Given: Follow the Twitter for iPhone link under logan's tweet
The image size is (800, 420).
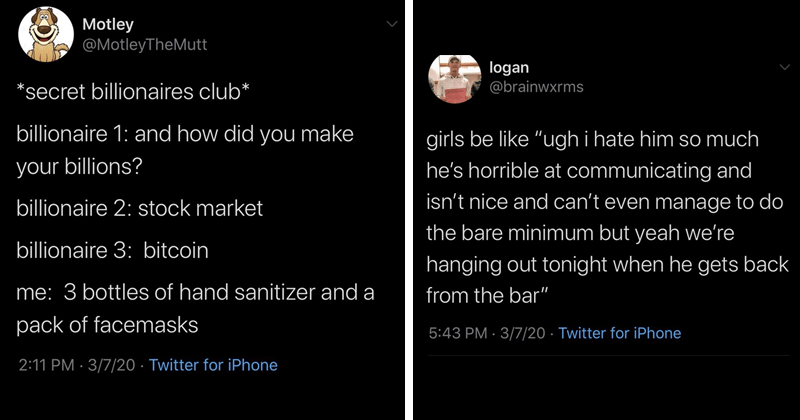Looking at the screenshot, I should coord(620,333).
